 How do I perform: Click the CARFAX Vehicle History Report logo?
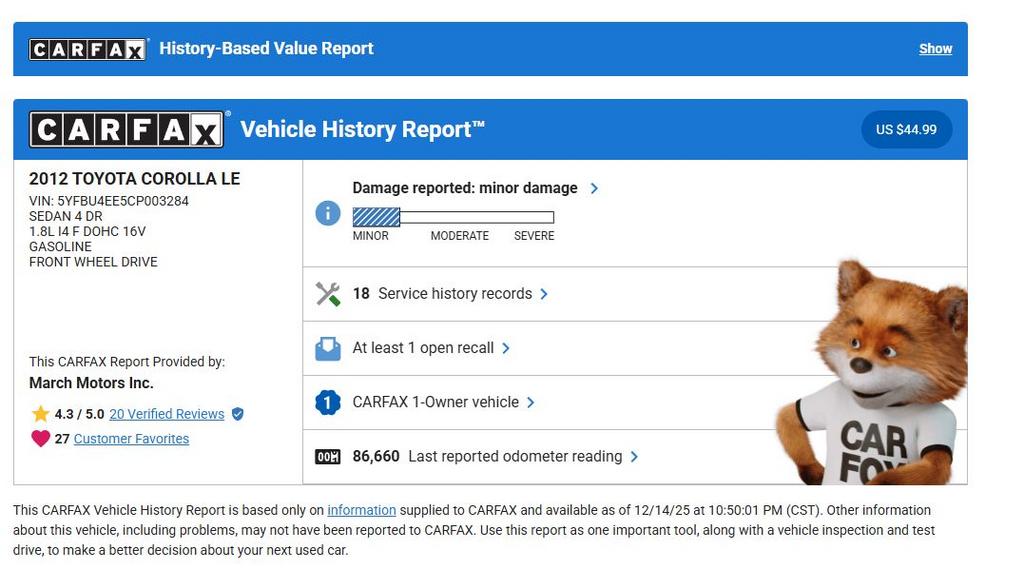click(x=127, y=130)
